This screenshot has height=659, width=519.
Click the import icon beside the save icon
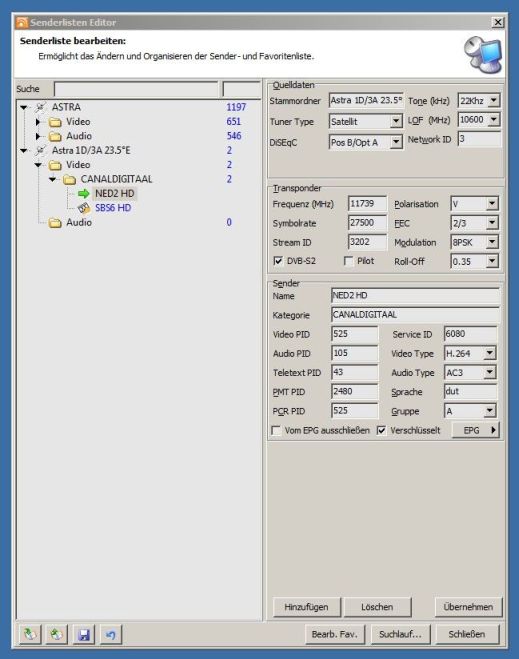click(x=56, y=634)
